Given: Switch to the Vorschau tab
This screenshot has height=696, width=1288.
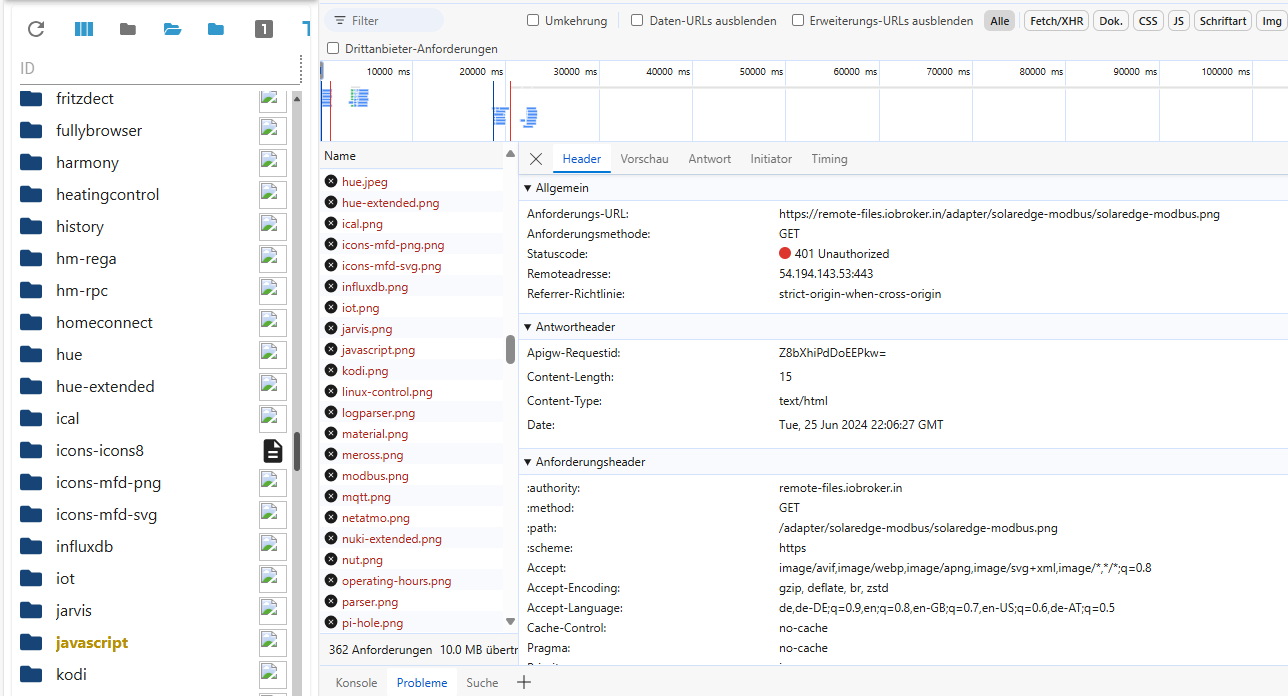Looking at the screenshot, I should (x=644, y=159).
